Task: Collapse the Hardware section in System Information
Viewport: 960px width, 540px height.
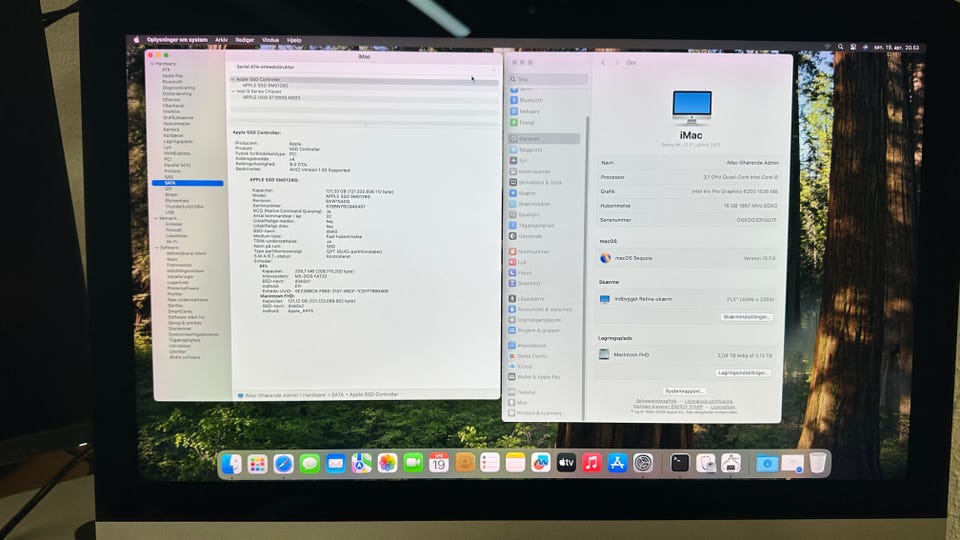Action: tap(152, 64)
